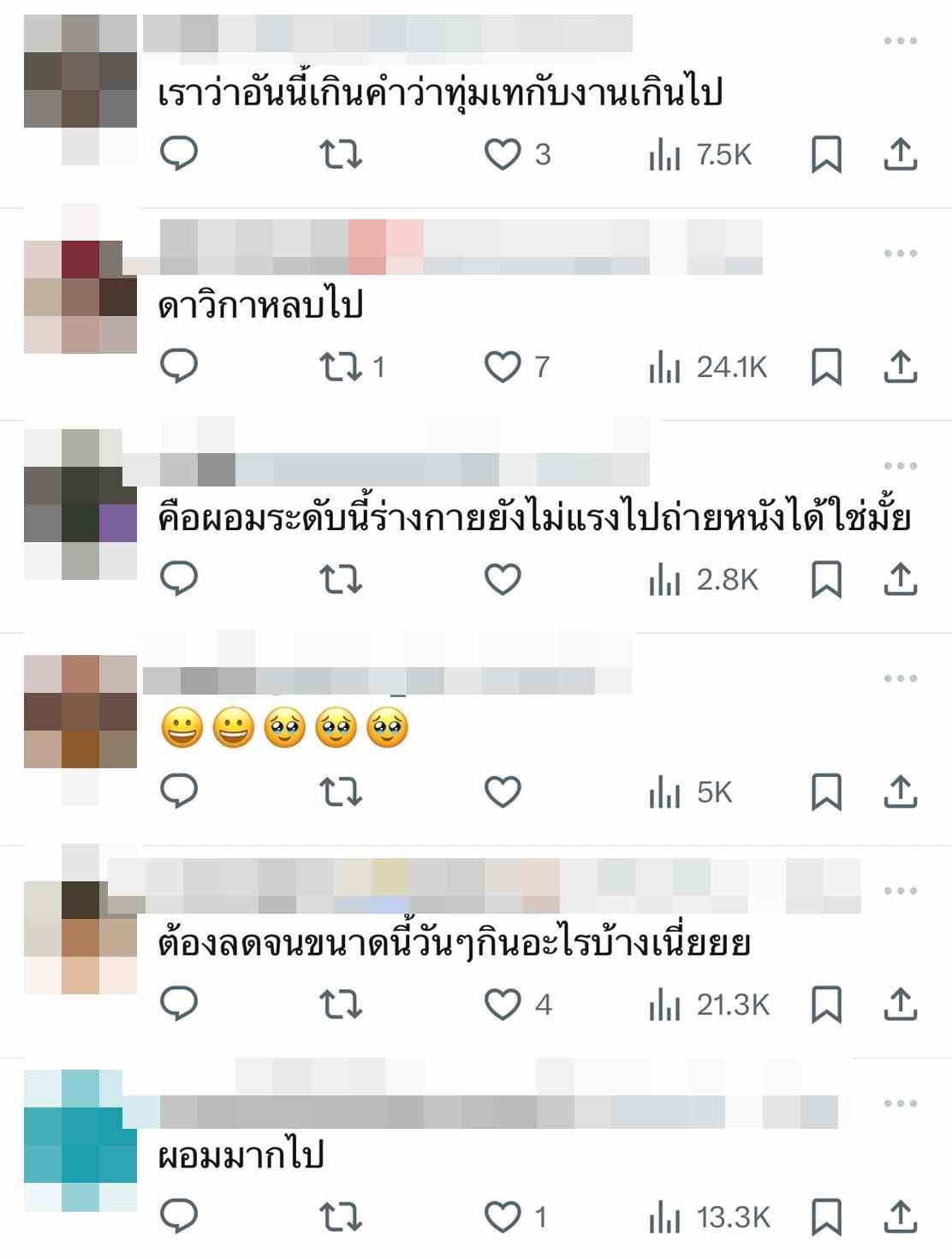Open more options on emoji tweet
Screen dimensions: 952x1259
(x=901, y=678)
